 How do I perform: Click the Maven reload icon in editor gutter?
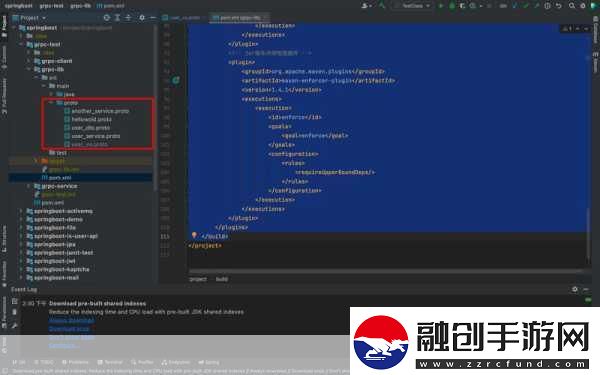(x=176, y=80)
